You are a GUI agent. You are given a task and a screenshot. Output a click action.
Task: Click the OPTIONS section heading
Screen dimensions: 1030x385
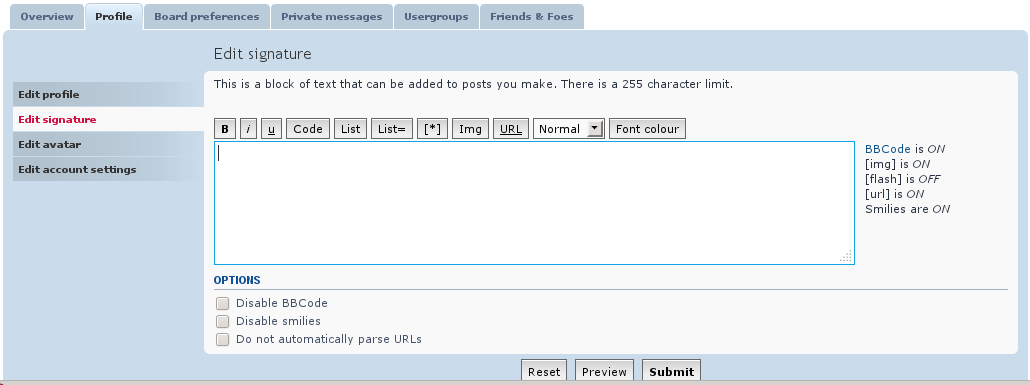tap(237, 280)
